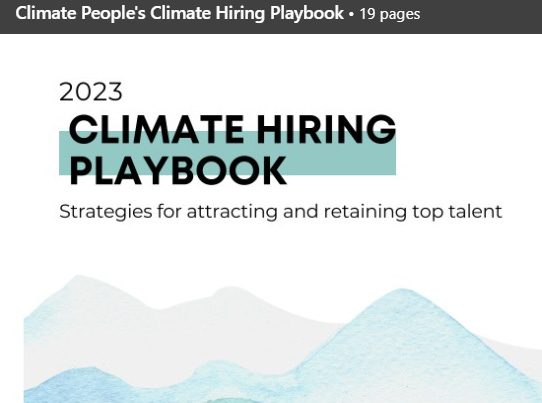Click the 'PLAYBOOK' heading word
Viewport: 542px width, 403px height.
pyautogui.click(x=178, y=171)
